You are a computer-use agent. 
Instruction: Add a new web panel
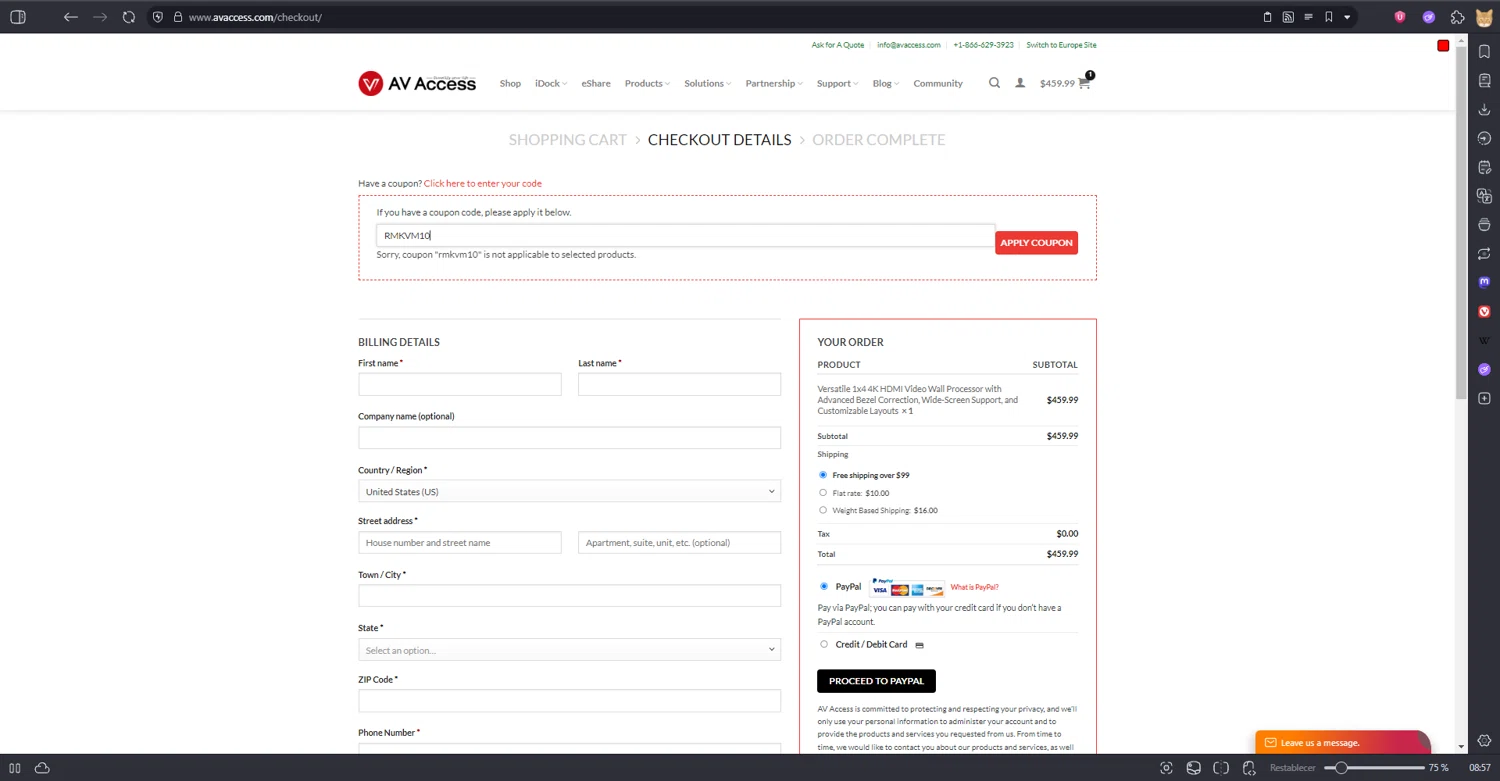click(1484, 399)
